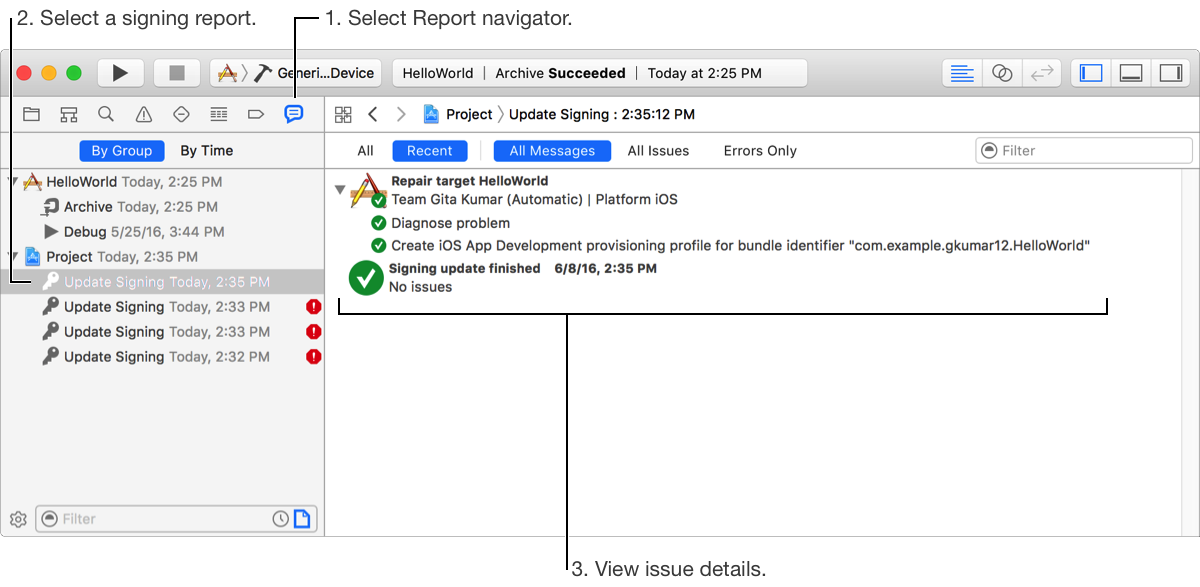Open the Issue navigator warning icon

(x=144, y=114)
